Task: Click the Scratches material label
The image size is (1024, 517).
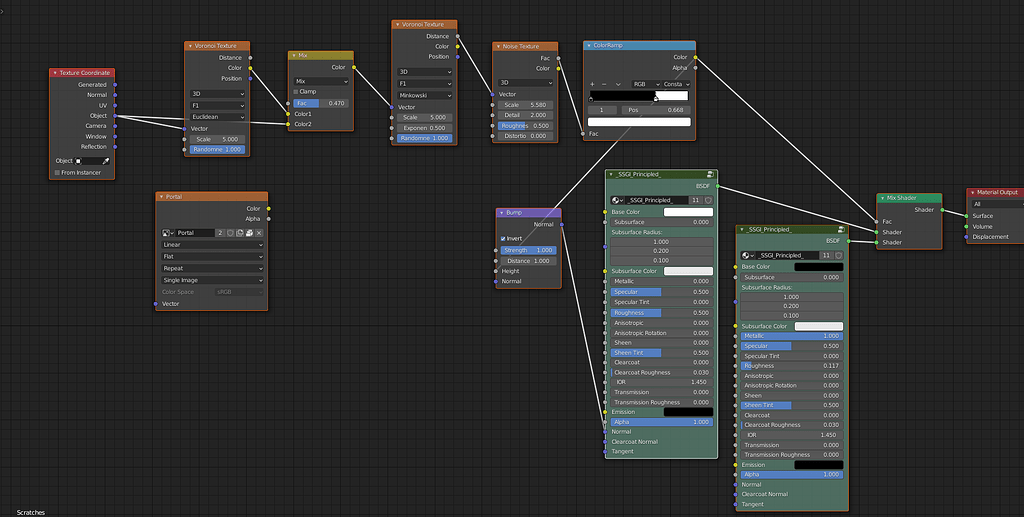Action: coord(31,512)
